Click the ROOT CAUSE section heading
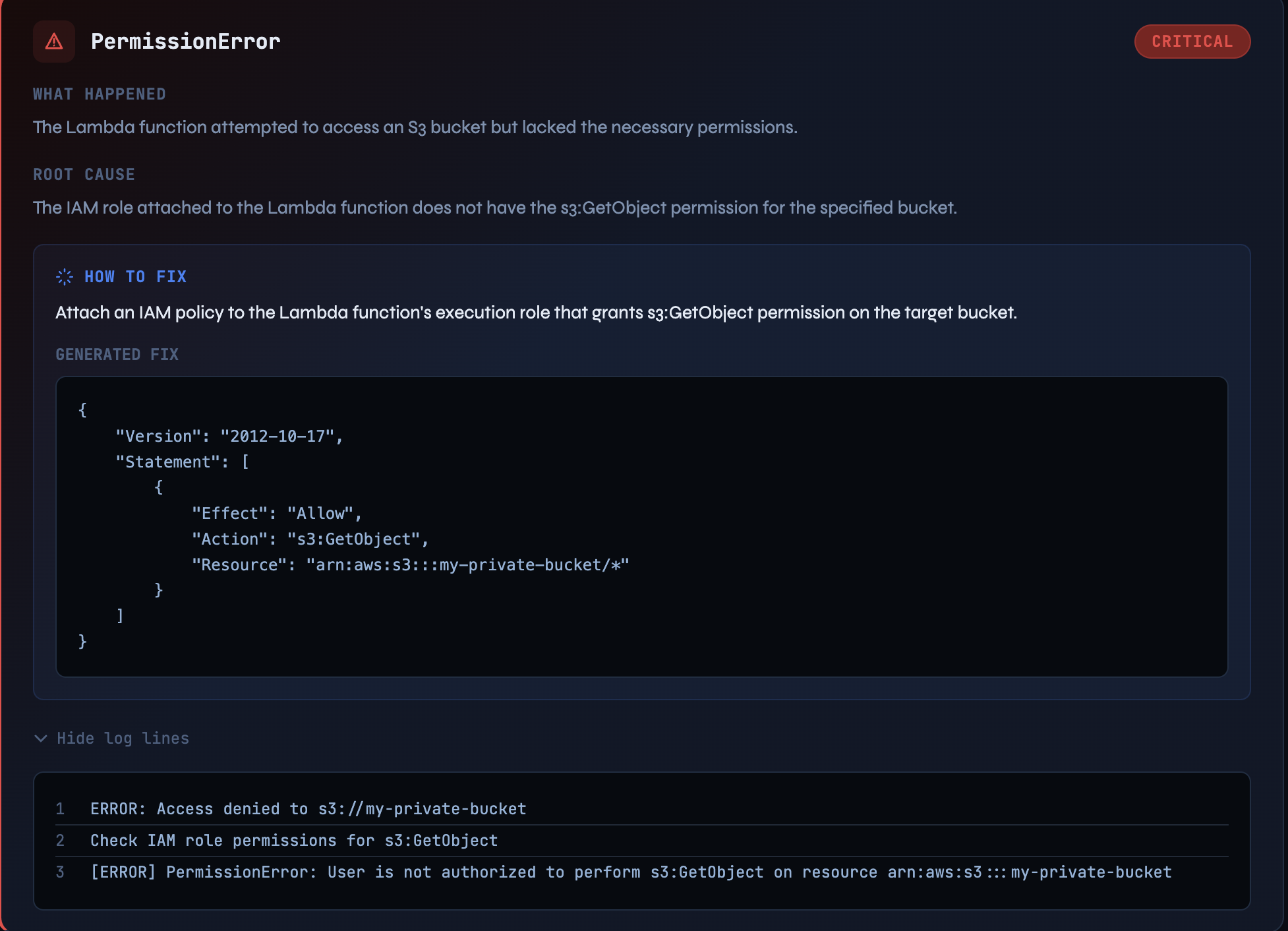The width and height of the screenshot is (1288, 931). 84,175
